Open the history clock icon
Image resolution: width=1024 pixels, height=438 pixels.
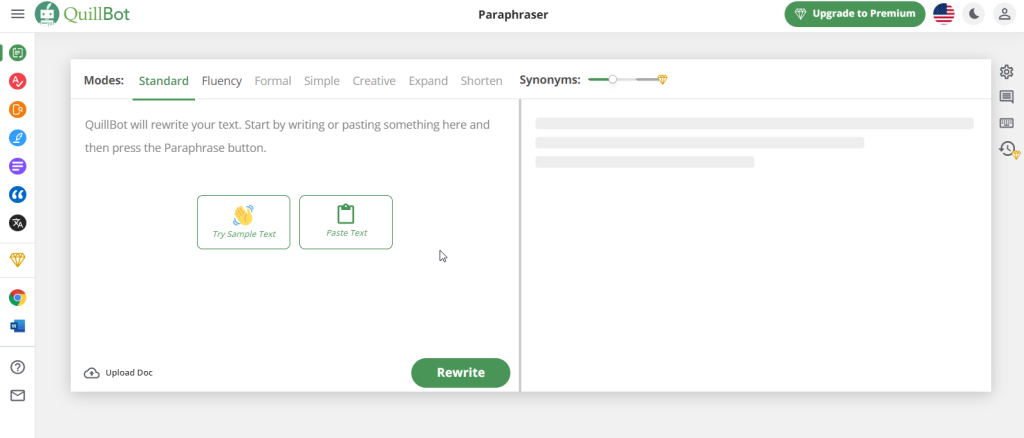1007,149
